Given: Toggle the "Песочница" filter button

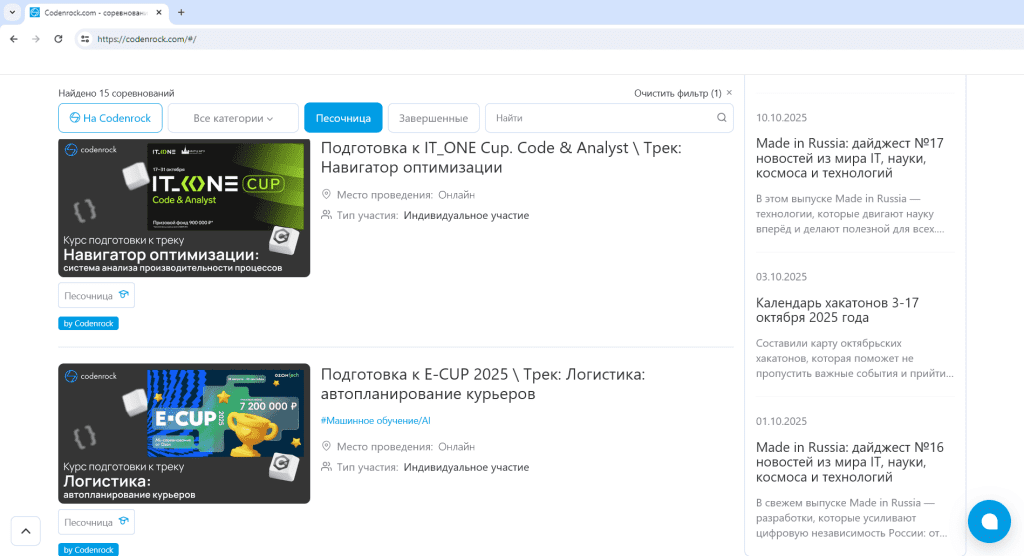Looking at the screenshot, I should click(343, 118).
